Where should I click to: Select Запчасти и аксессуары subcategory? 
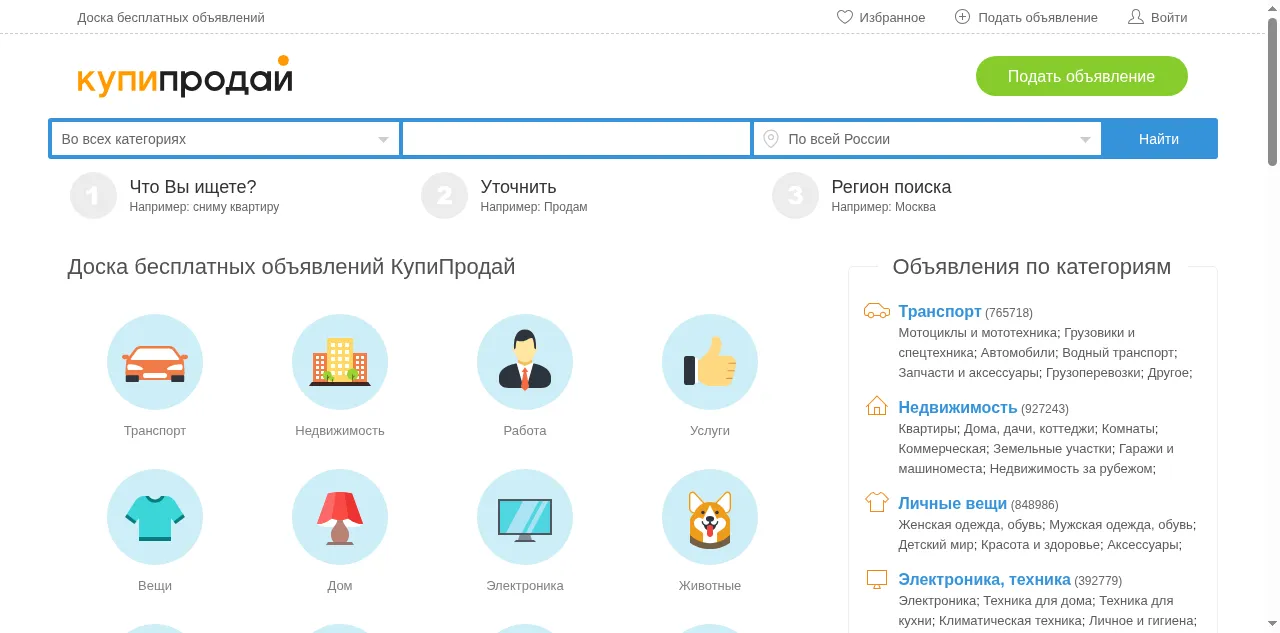[968, 372]
